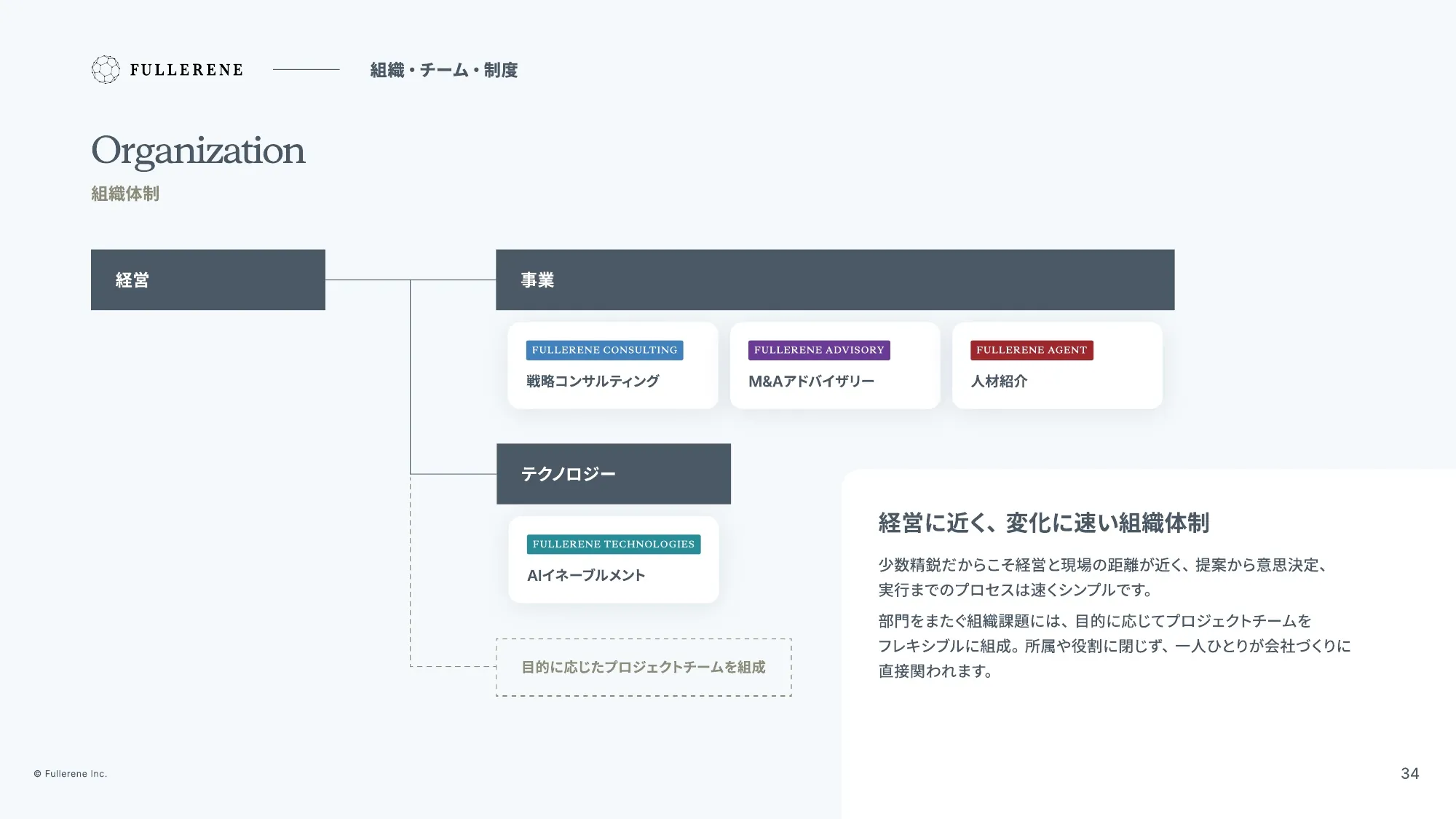
Task: Select the 経営 box
Action: pyautogui.click(x=208, y=280)
